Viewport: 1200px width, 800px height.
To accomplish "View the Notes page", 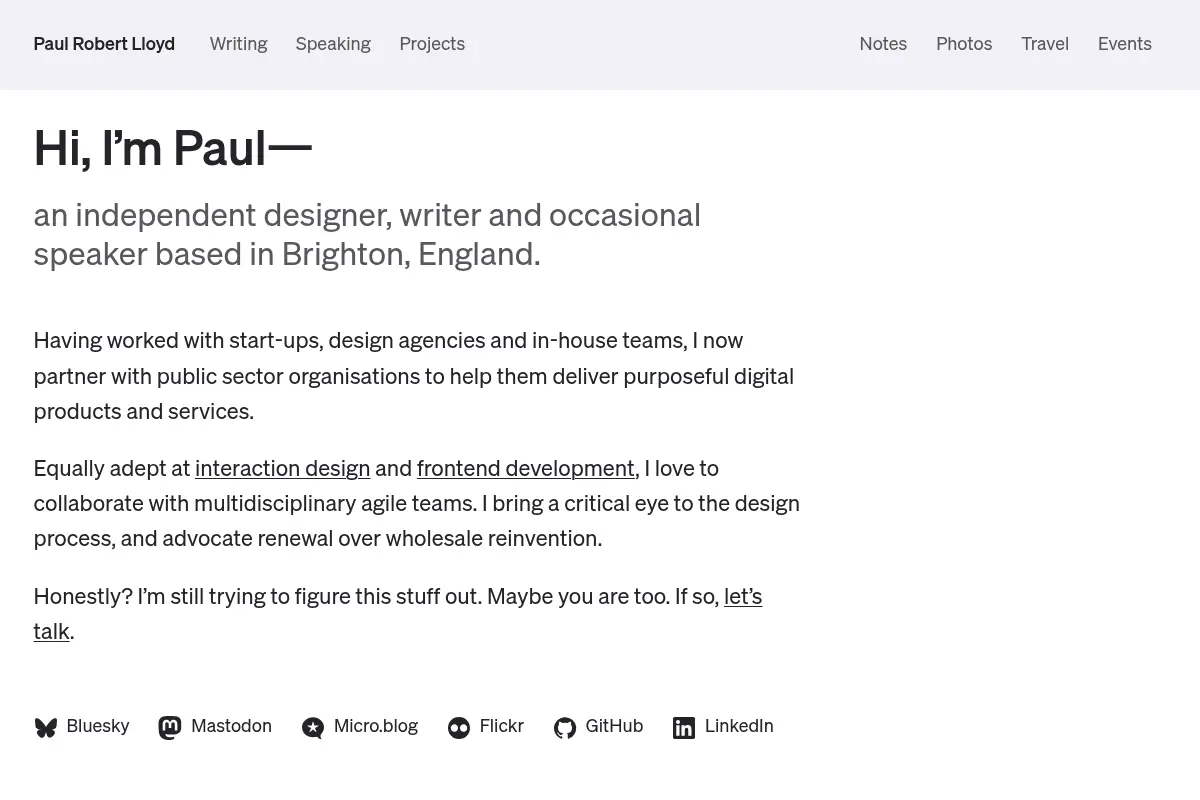I will (883, 44).
